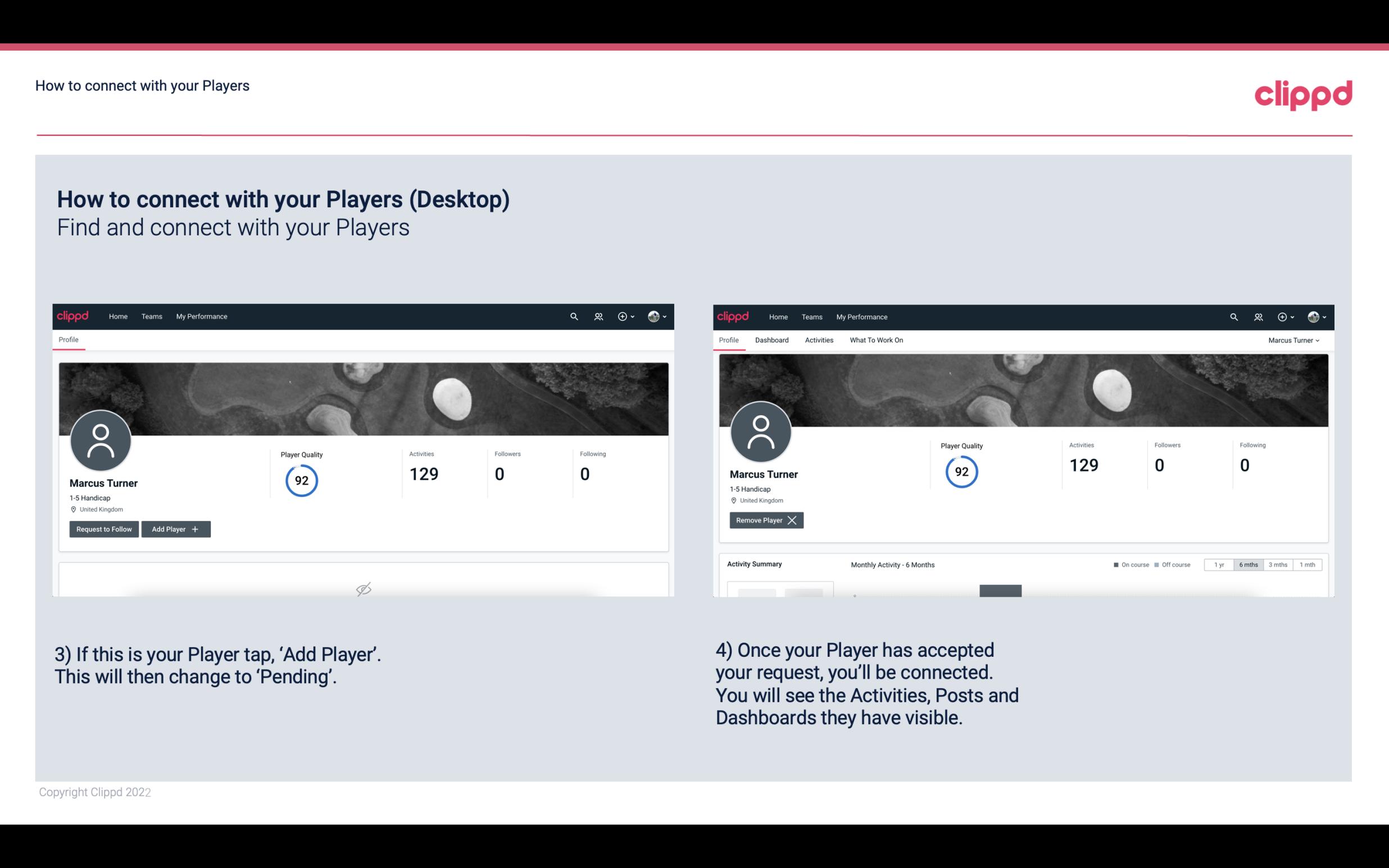Click the 'Remove Player' button in right panel
The height and width of the screenshot is (868, 1389).
766,520
